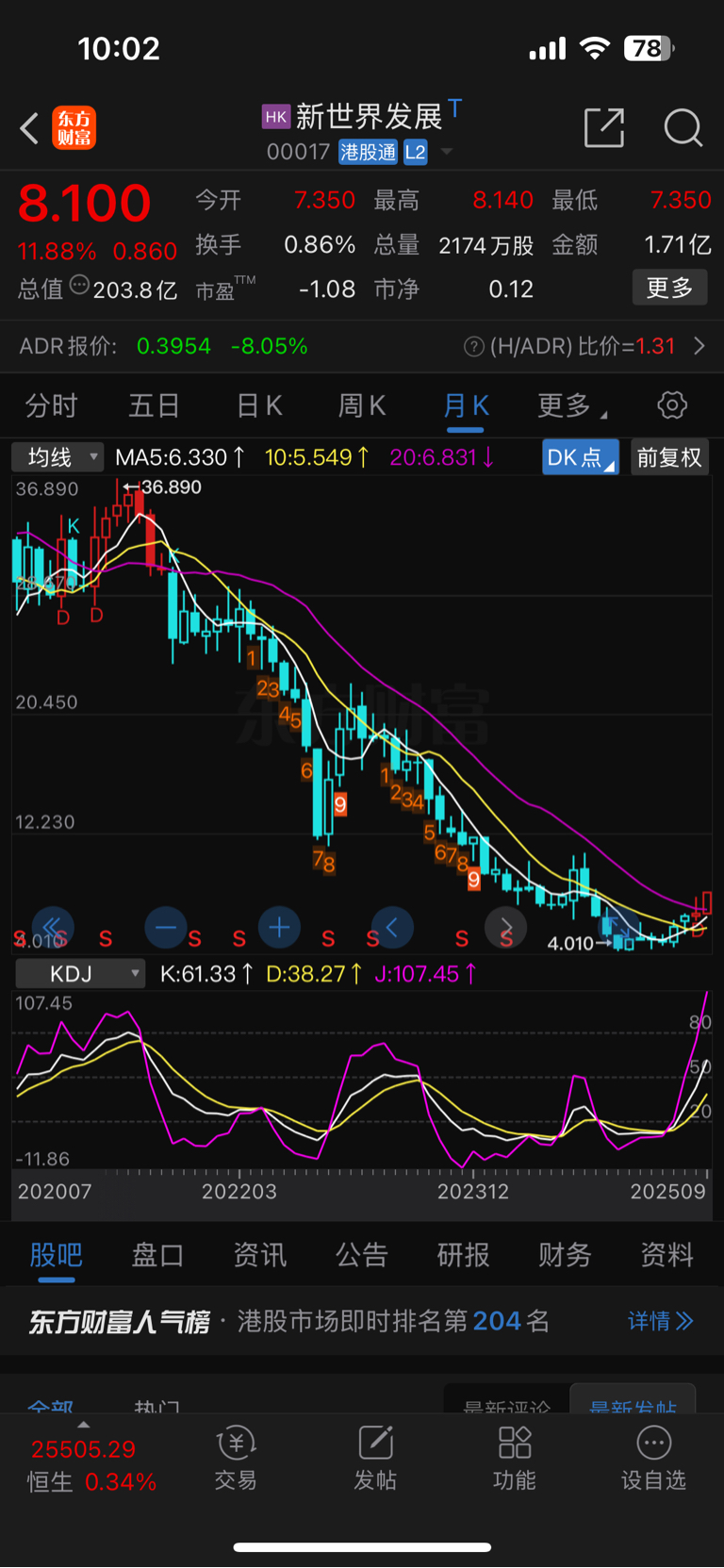Zoom out chart with minus button
Image resolution: width=724 pixels, height=1568 pixels.
point(166,927)
